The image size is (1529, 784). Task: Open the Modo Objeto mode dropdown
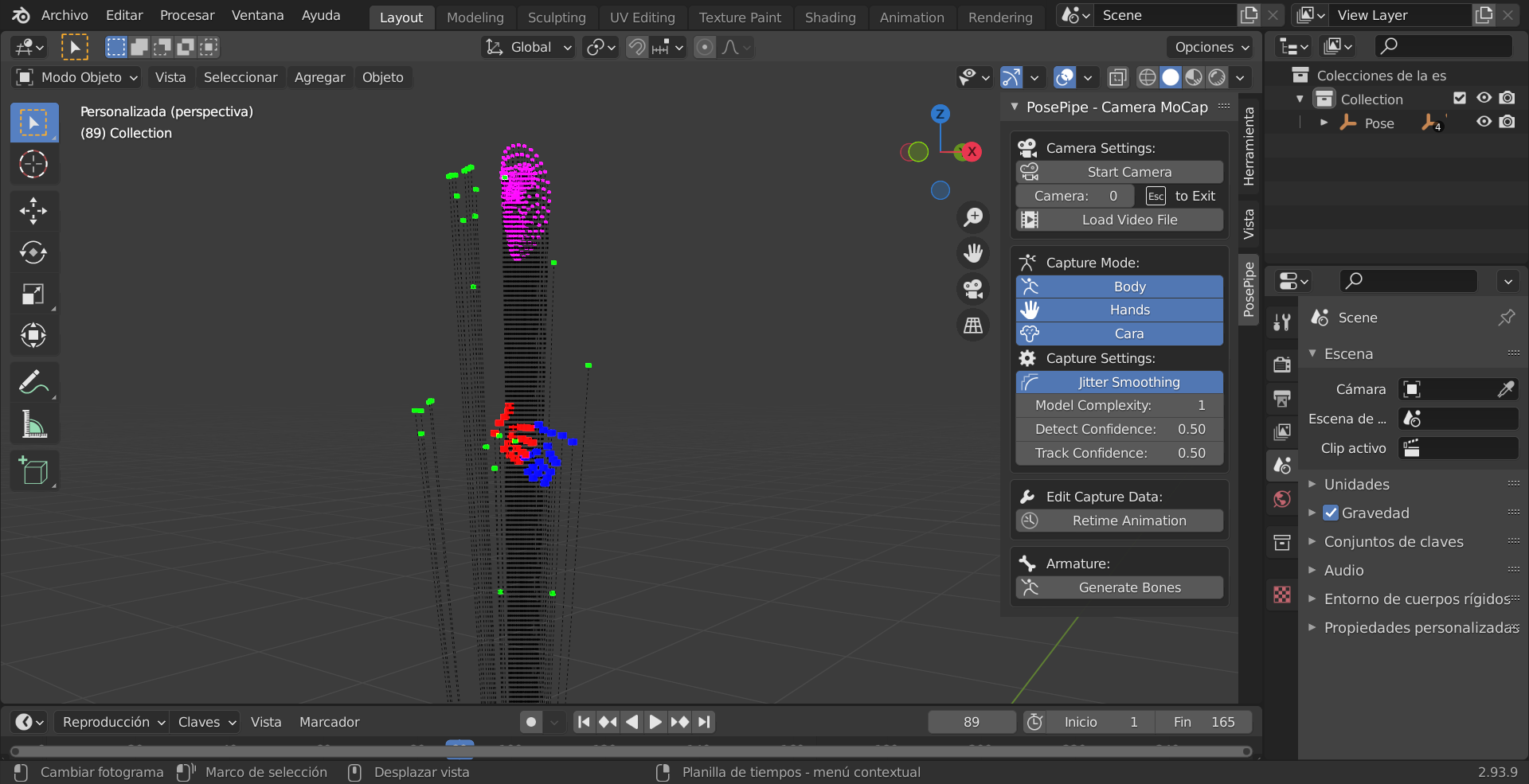77,77
